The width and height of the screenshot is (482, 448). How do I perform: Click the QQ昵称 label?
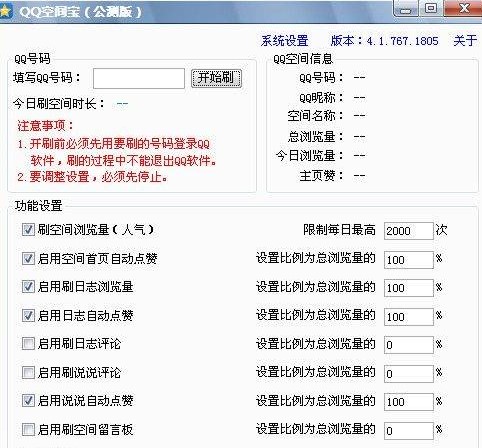(x=321, y=97)
